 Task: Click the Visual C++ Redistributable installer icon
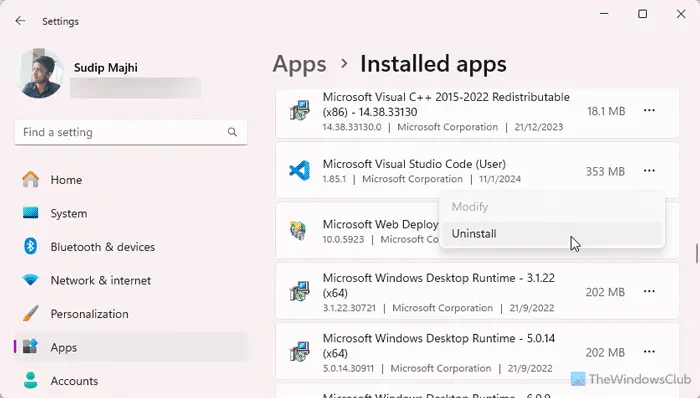pos(300,111)
